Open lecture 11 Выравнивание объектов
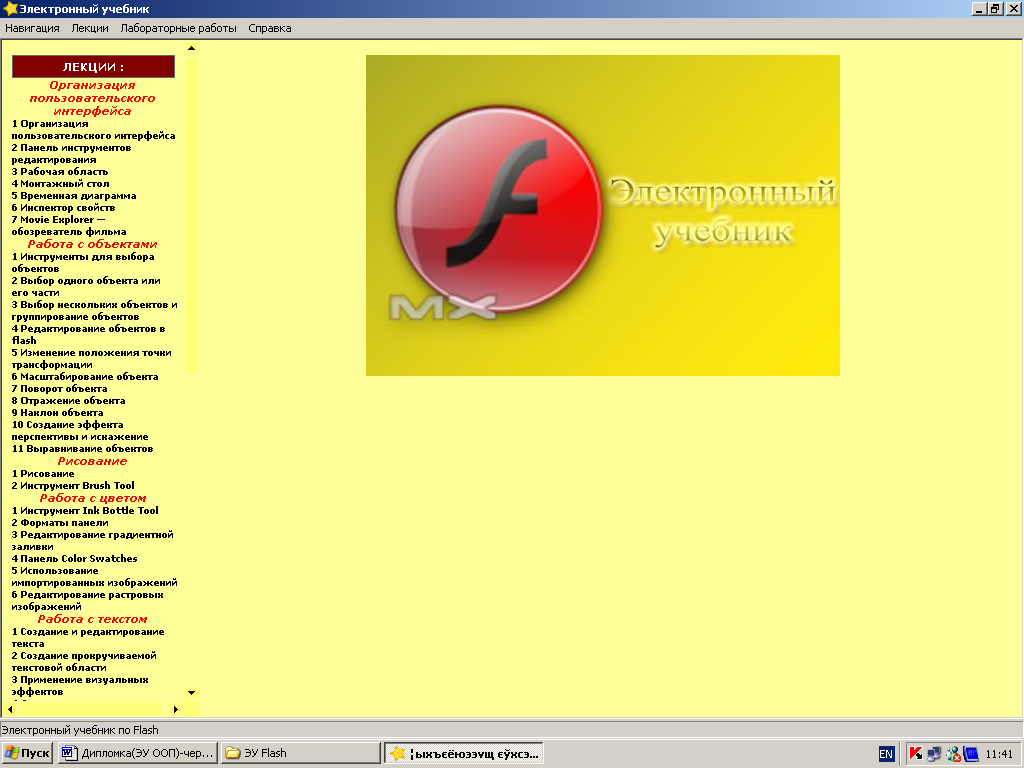 [x=82, y=449]
